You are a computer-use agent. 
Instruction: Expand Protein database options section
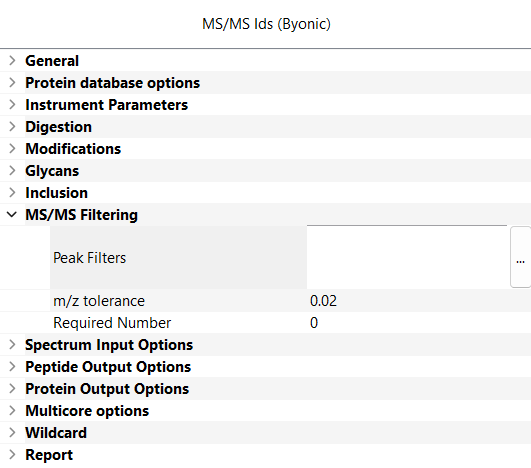click(x=12, y=83)
